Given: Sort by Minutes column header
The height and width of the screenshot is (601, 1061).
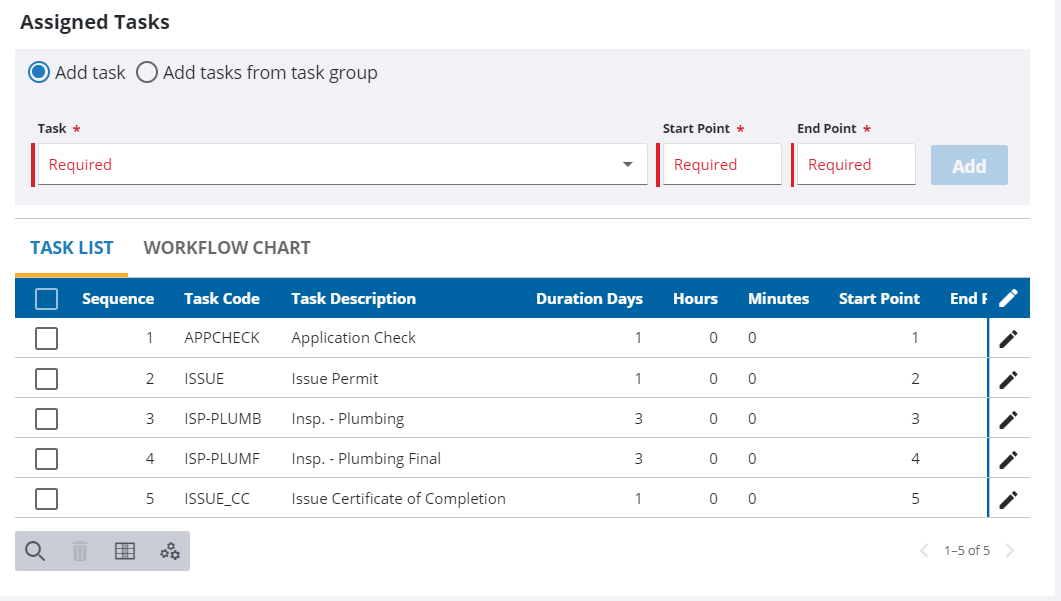Looking at the screenshot, I should click(778, 298).
